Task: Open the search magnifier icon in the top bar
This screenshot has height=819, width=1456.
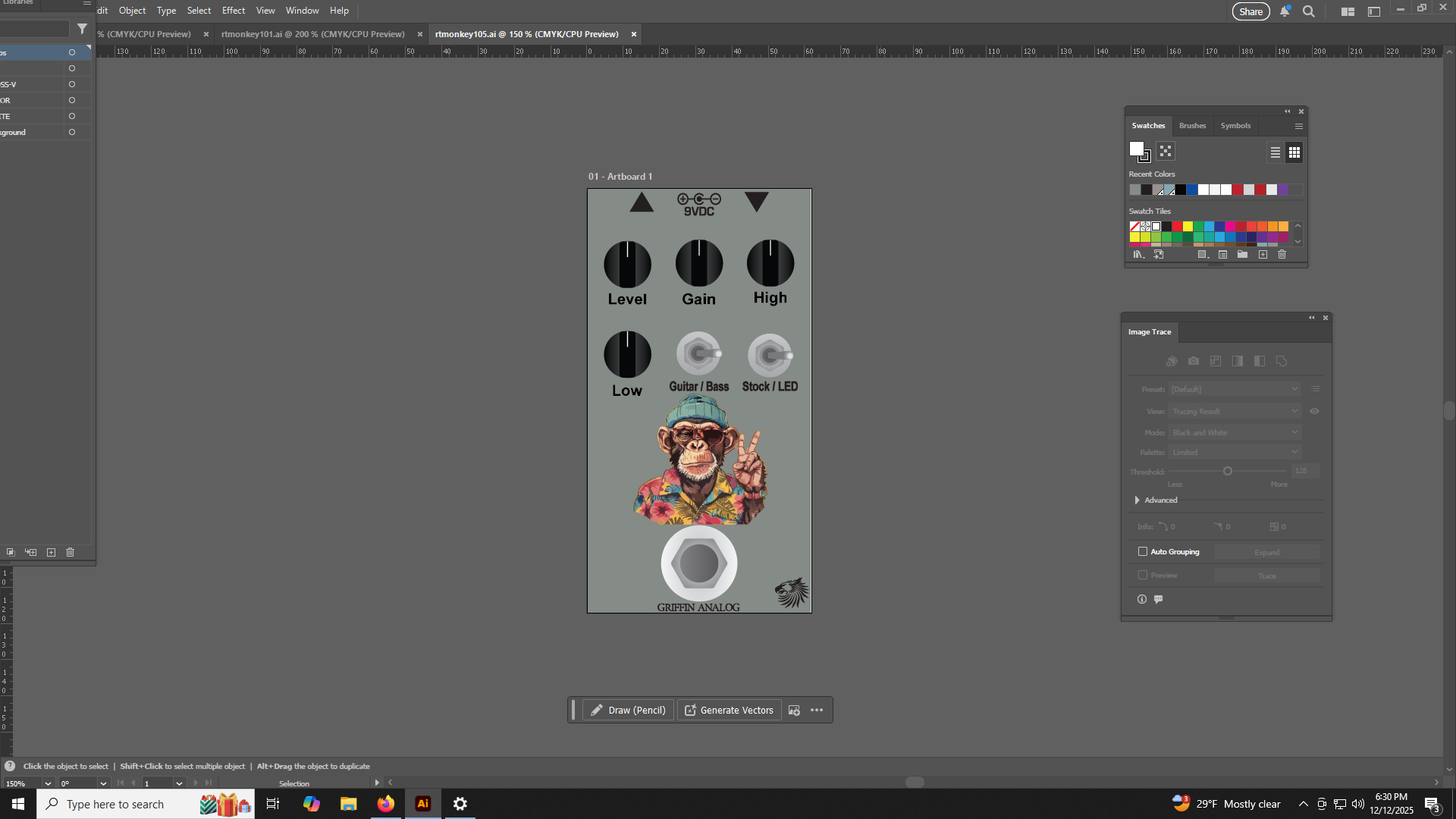Action: pyautogui.click(x=1309, y=11)
